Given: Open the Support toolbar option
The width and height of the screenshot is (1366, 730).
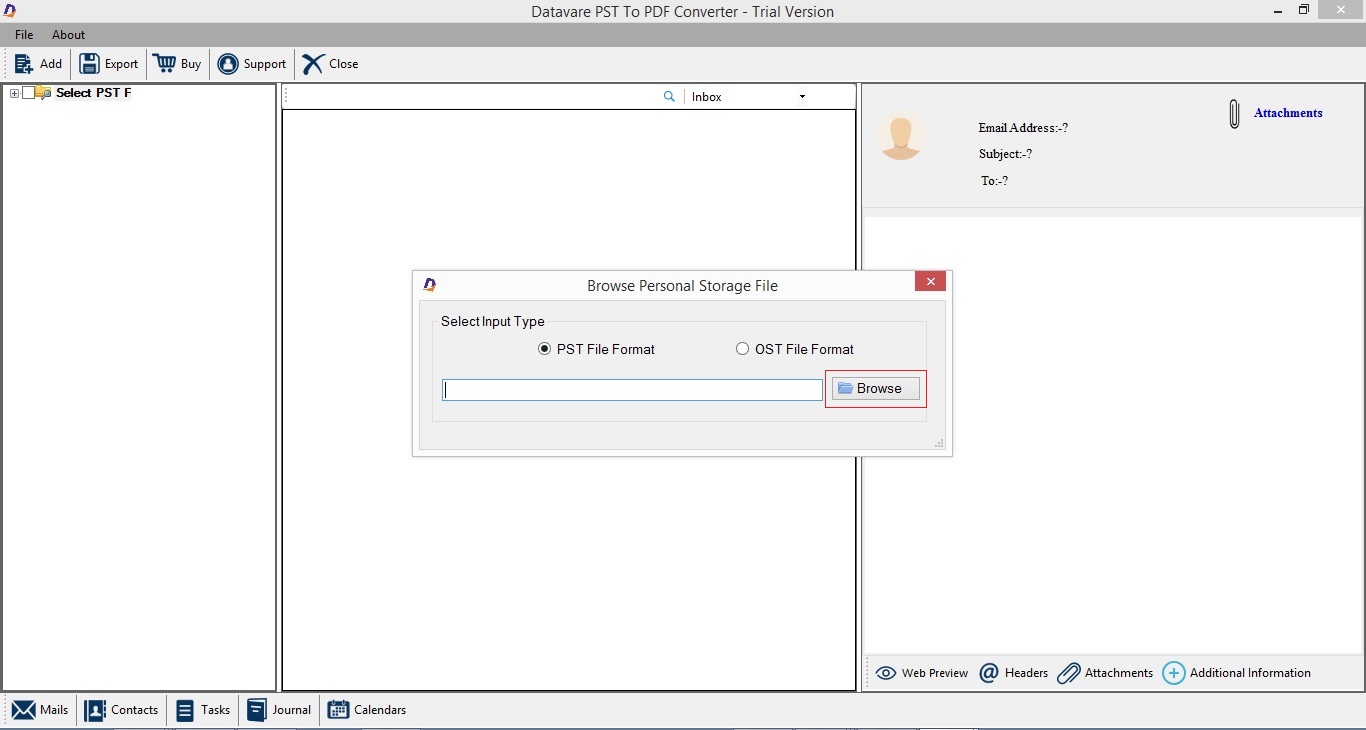Looking at the screenshot, I should pyautogui.click(x=252, y=64).
